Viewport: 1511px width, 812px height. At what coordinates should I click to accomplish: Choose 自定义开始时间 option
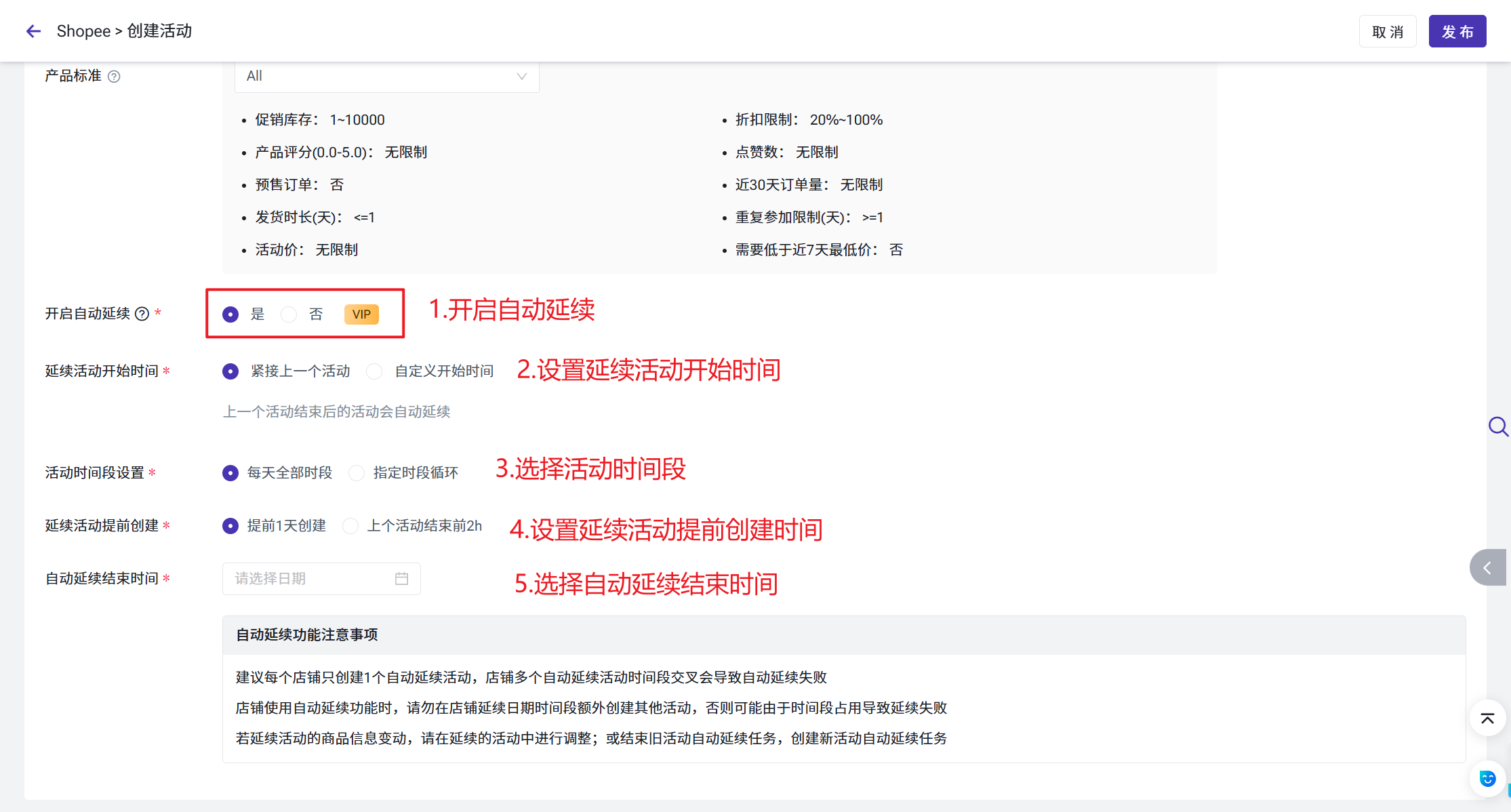tap(374, 371)
